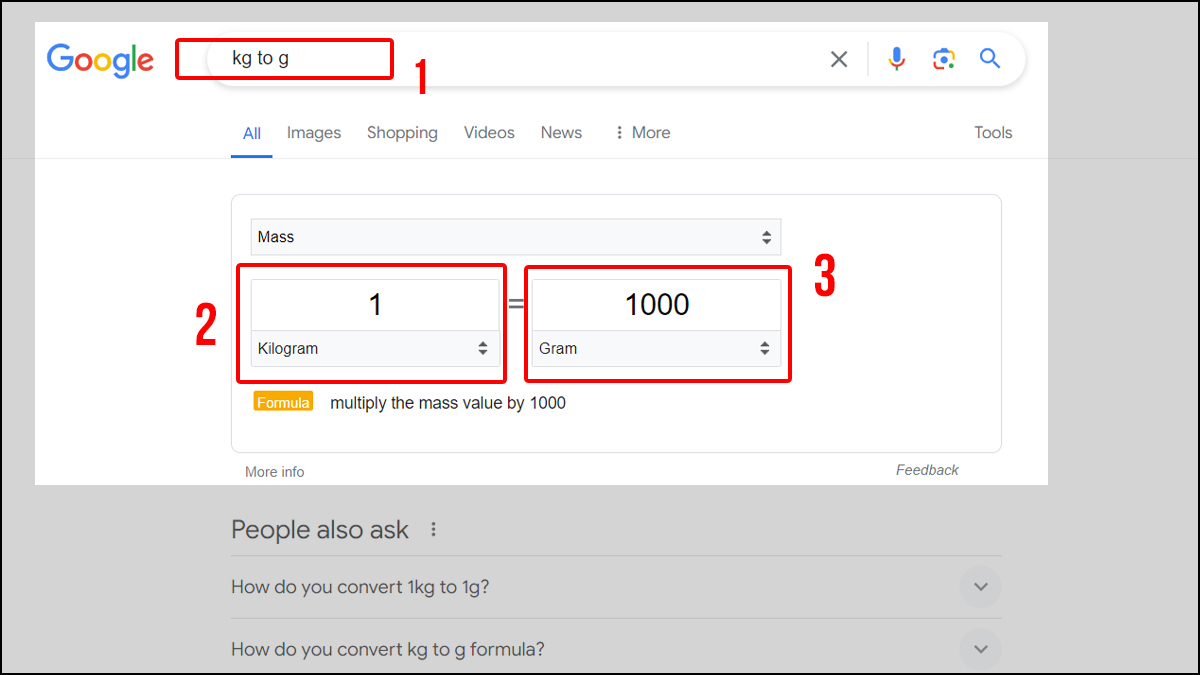
Task: Click the Google logo
Action: click(100, 60)
